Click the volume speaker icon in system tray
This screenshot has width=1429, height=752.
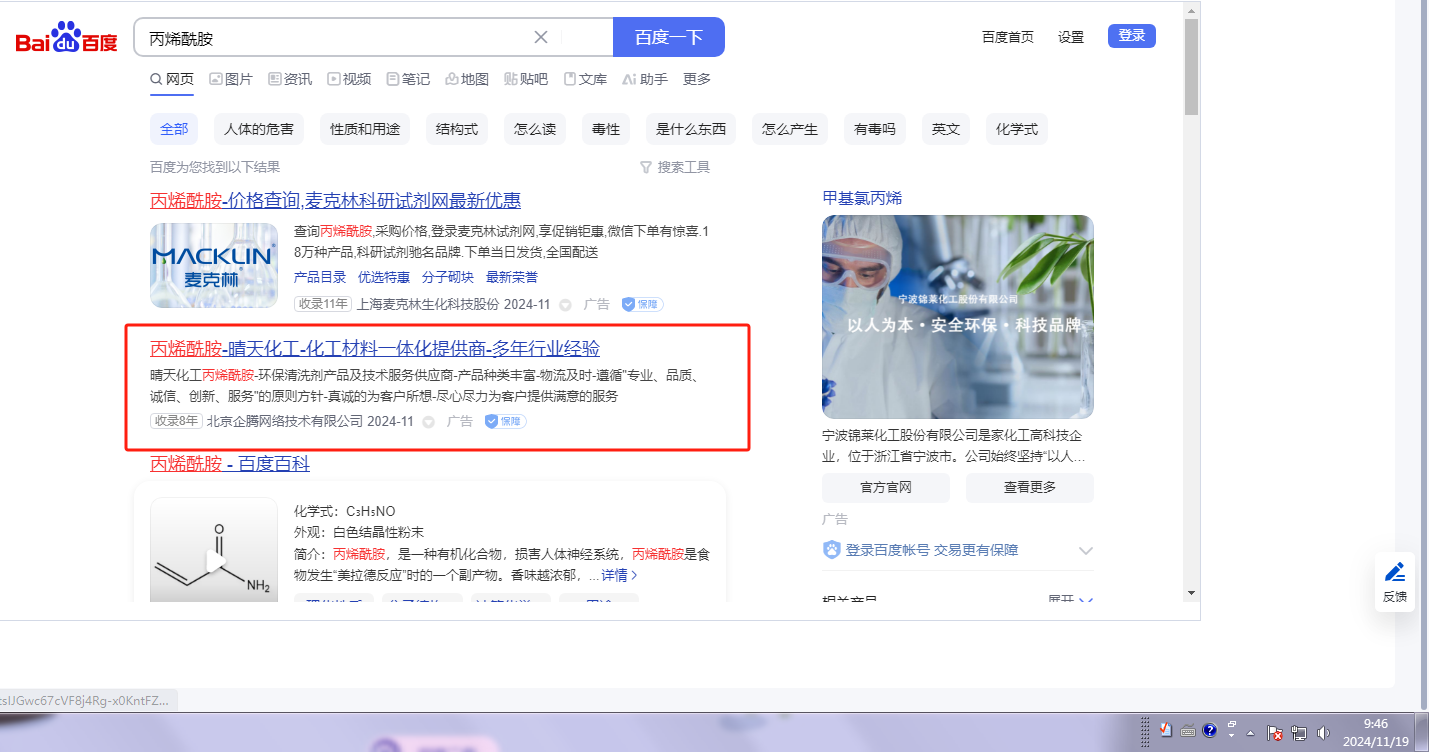point(1324,733)
